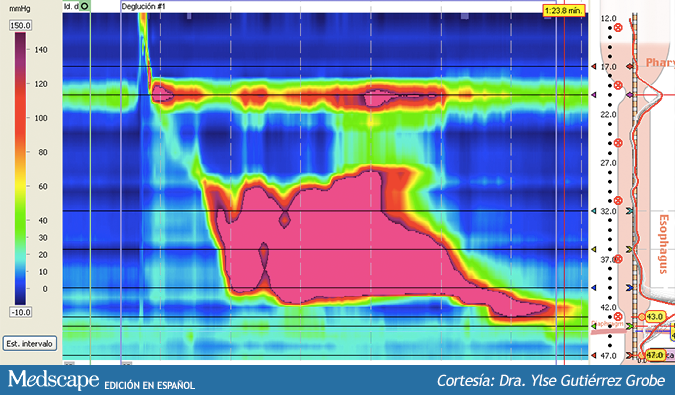Toggle the red crossed-circle sensor next to 37.0
Viewport: 675px width, 395px height.
tap(618, 259)
